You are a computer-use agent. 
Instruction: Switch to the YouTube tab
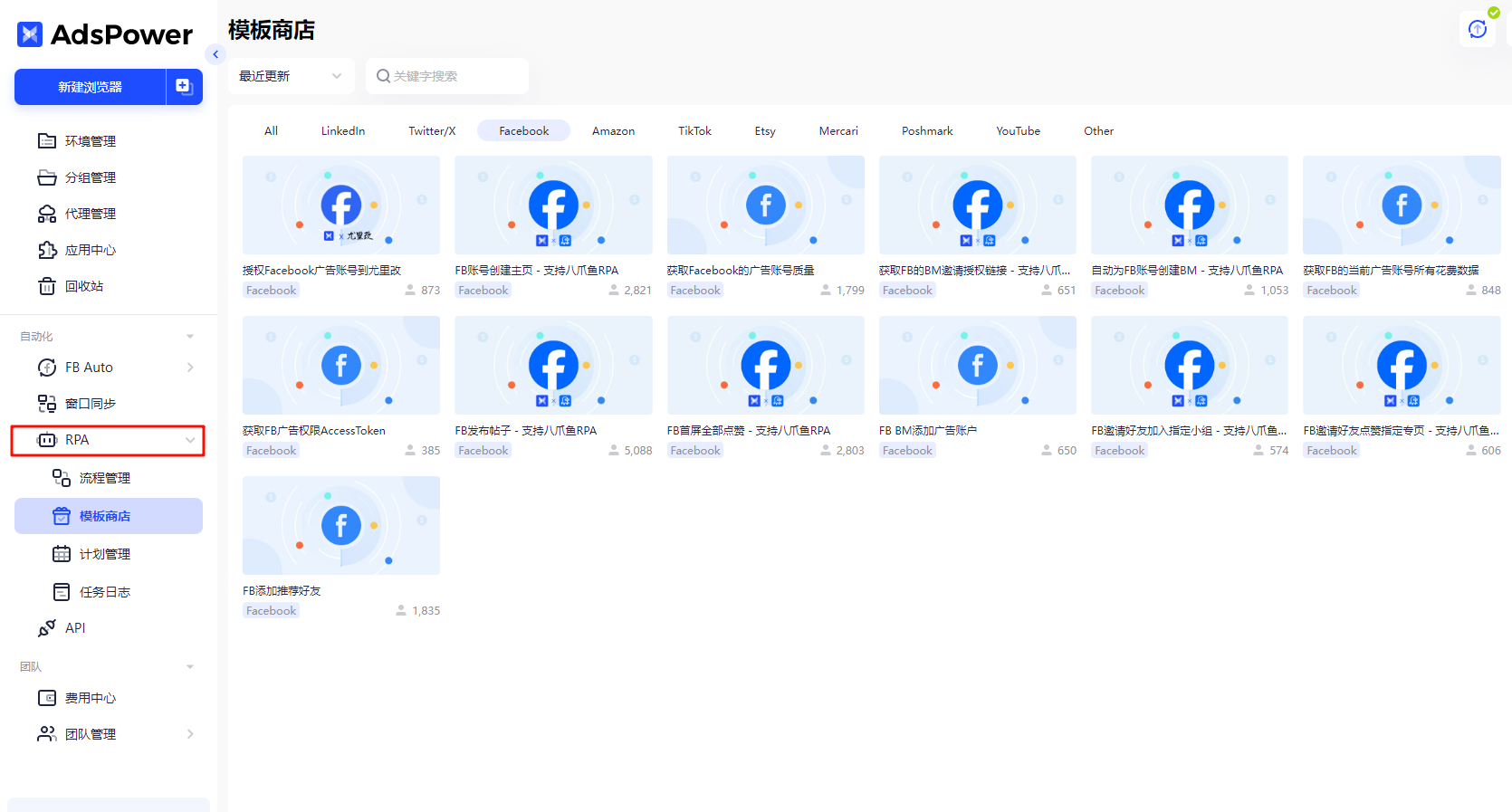[1018, 130]
